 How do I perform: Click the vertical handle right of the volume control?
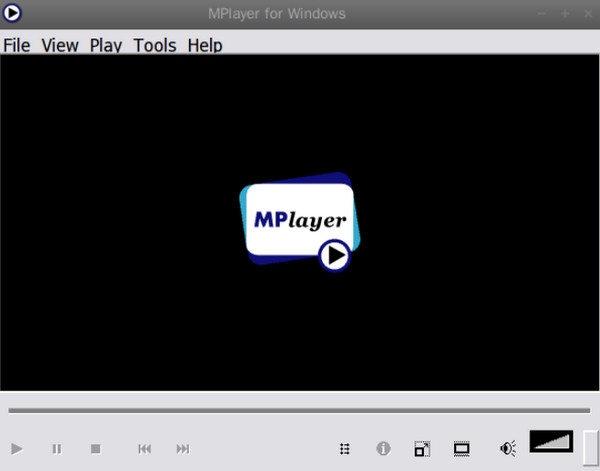coord(590,448)
